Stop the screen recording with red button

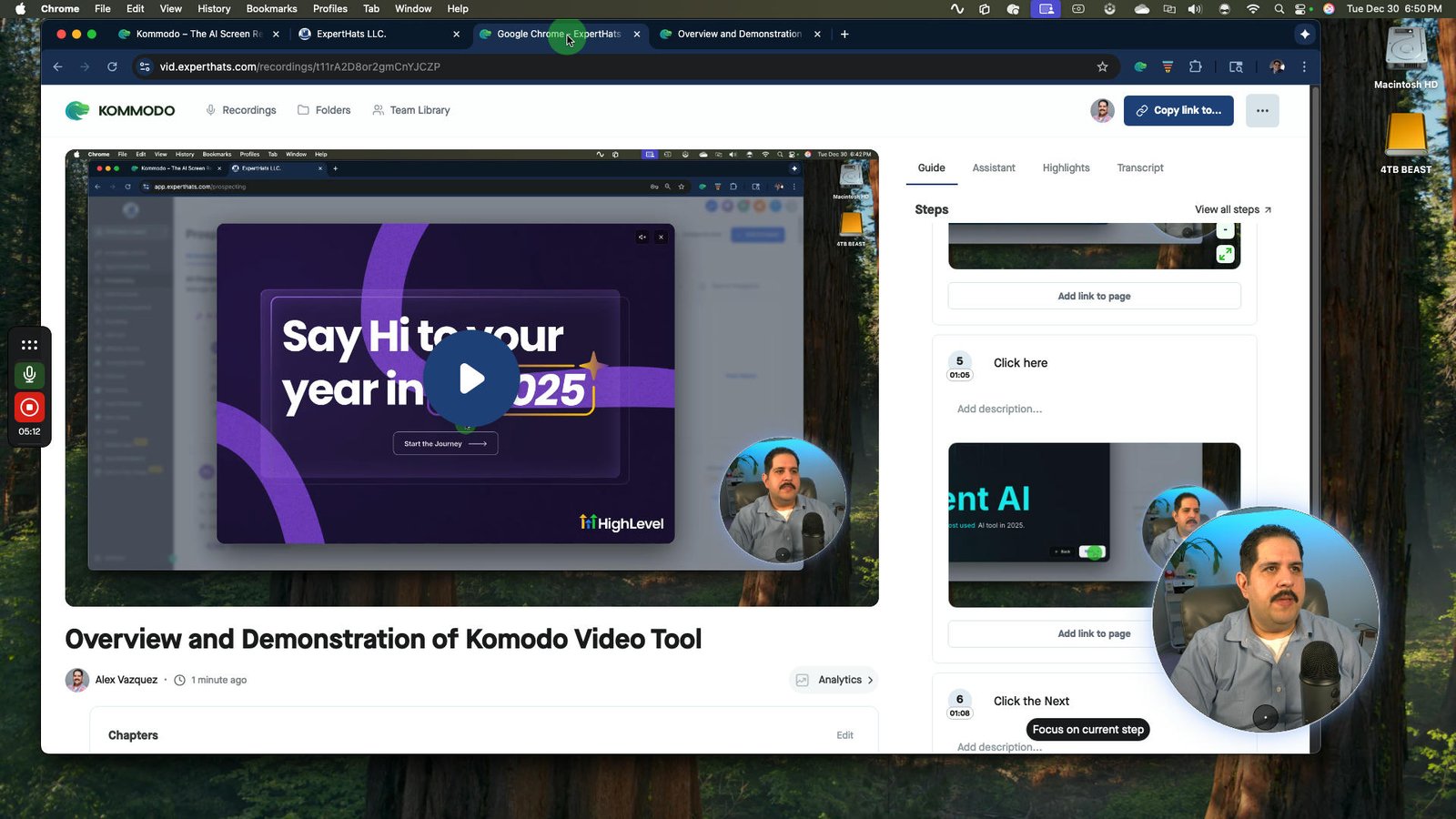[29, 408]
